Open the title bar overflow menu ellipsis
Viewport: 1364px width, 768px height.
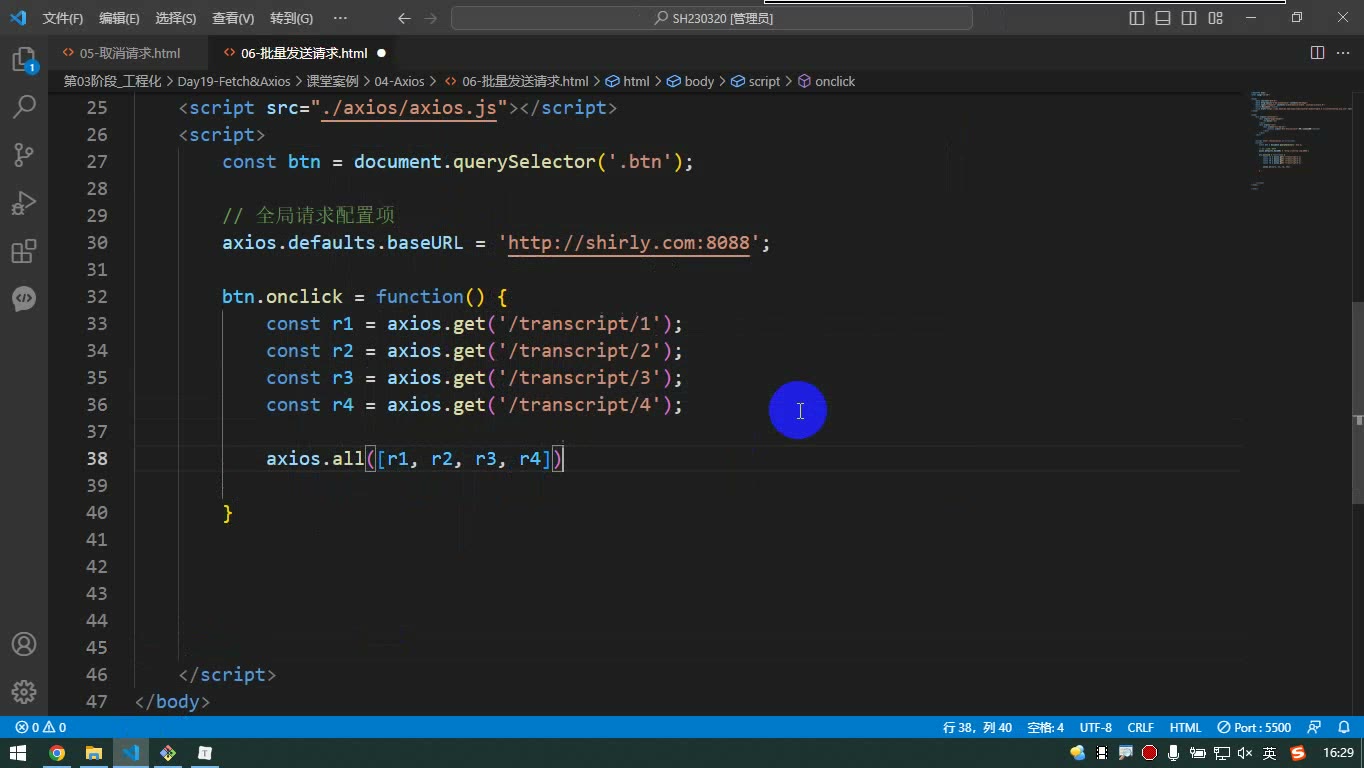(x=340, y=18)
